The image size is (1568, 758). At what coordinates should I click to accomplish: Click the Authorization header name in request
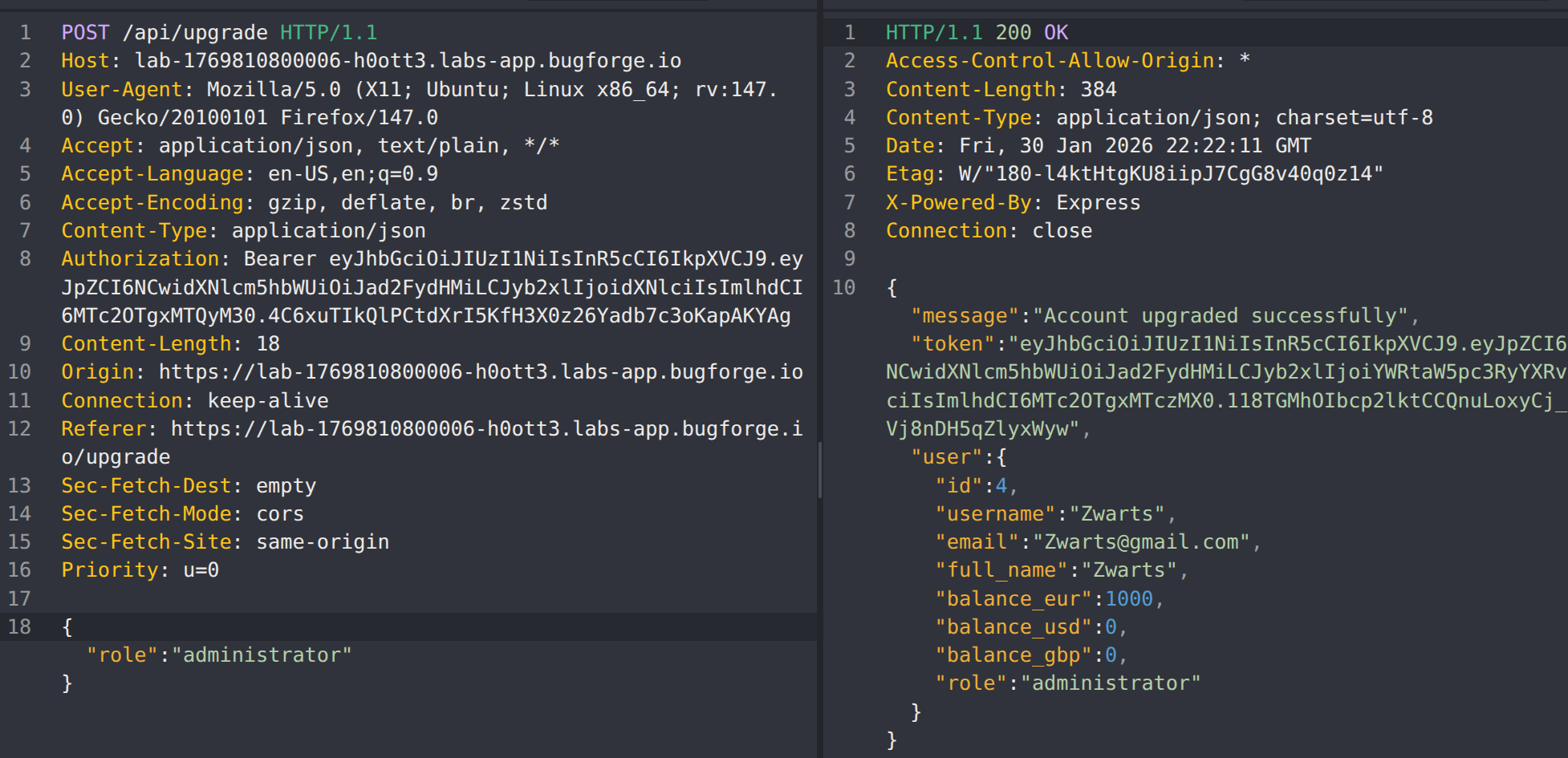pyautogui.click(x=140, y=259)
